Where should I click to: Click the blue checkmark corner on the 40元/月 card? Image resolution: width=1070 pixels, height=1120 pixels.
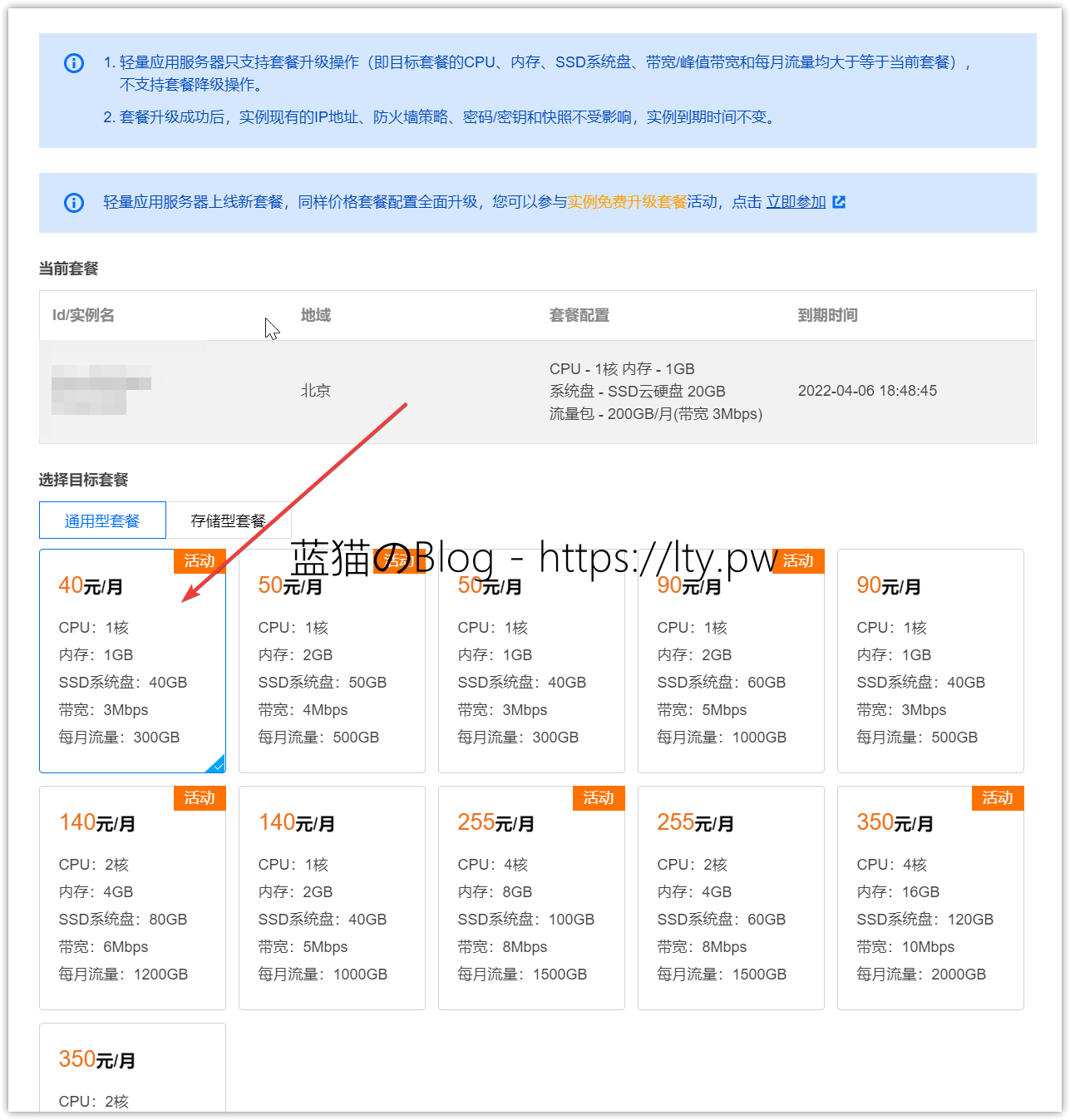click(x=217, y=764)
